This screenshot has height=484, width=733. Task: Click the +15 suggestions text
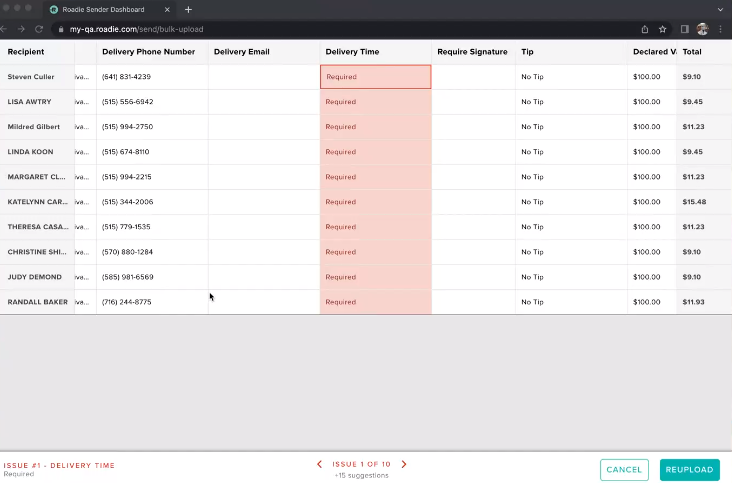361,476
